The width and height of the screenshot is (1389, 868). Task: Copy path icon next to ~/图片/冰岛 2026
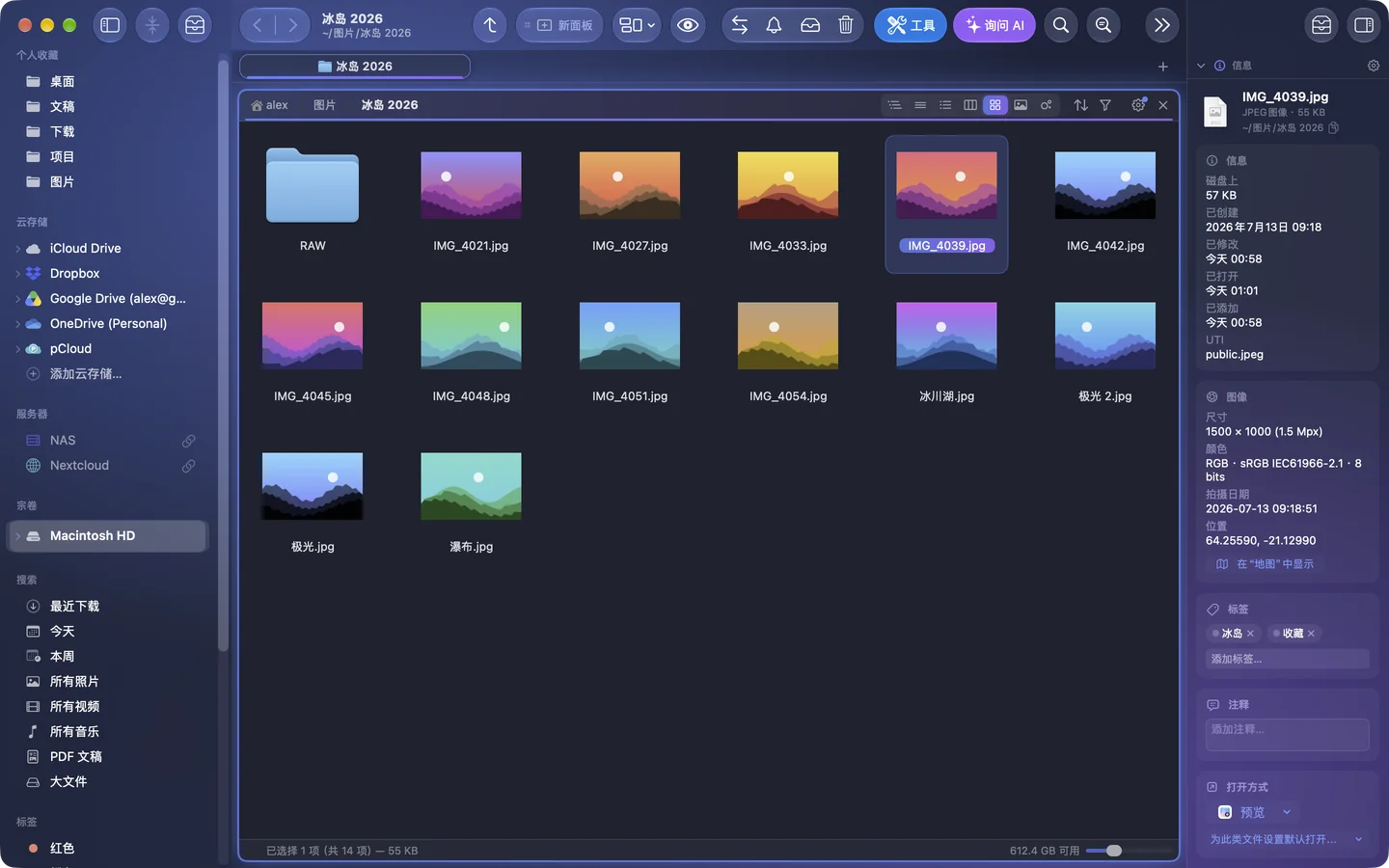click(1334, 128)
